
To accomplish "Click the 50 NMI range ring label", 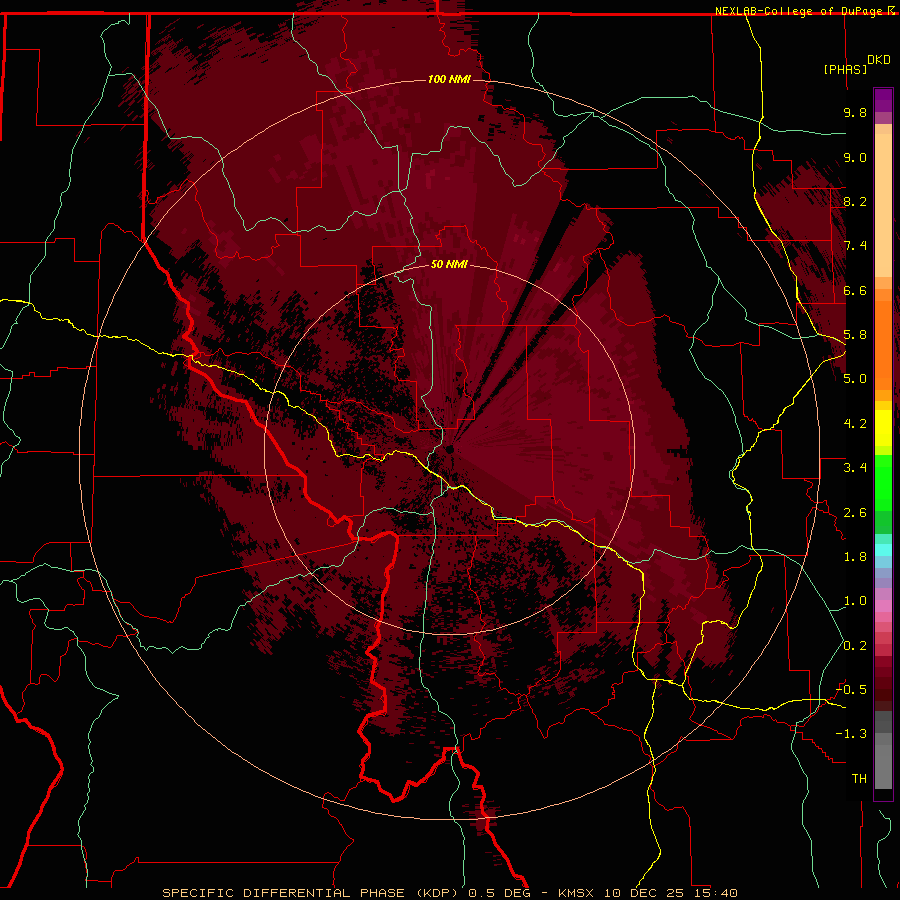I will (449, 264).
